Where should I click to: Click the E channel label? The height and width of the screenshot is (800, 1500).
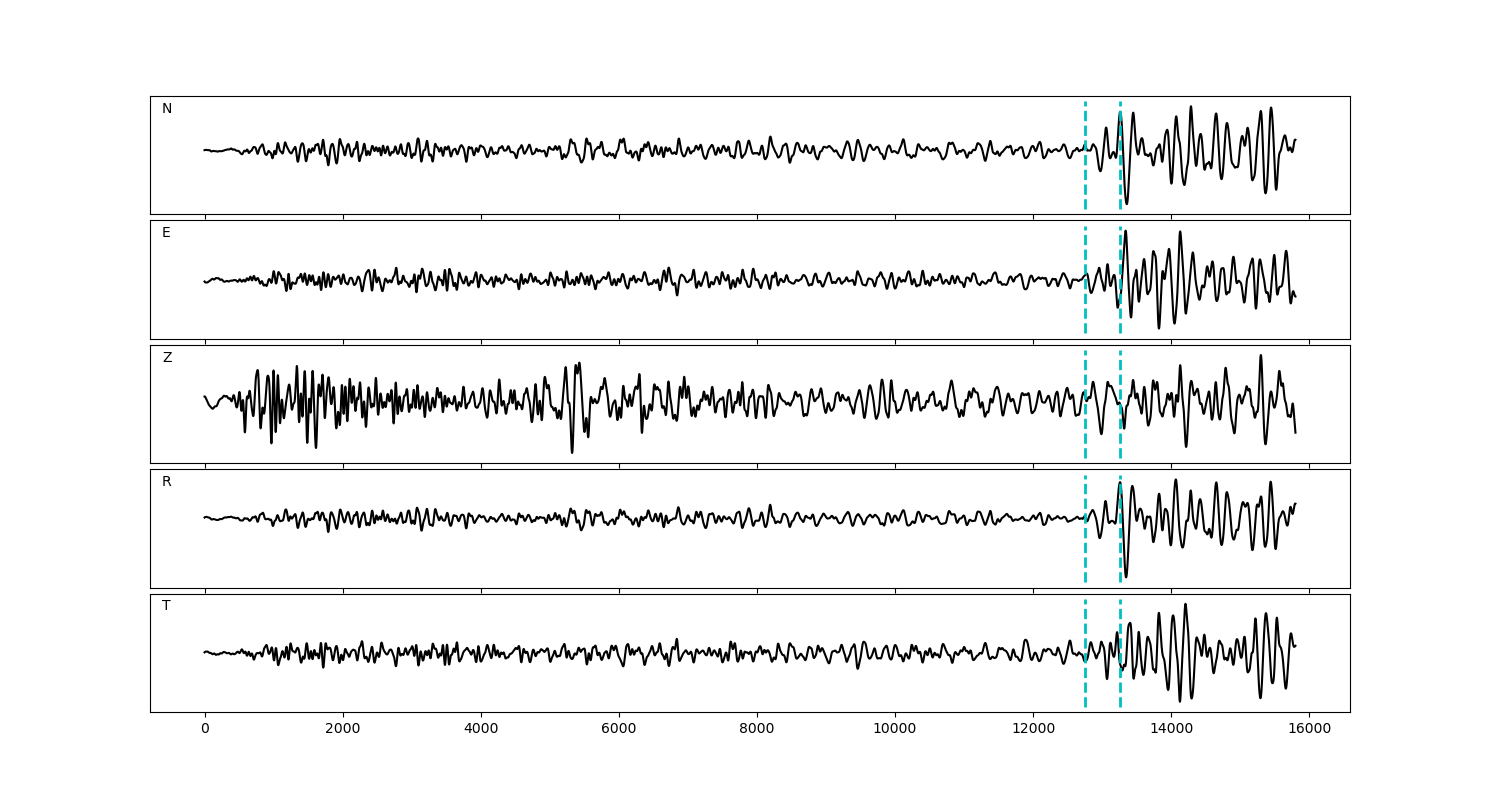(x=166, y=233)
